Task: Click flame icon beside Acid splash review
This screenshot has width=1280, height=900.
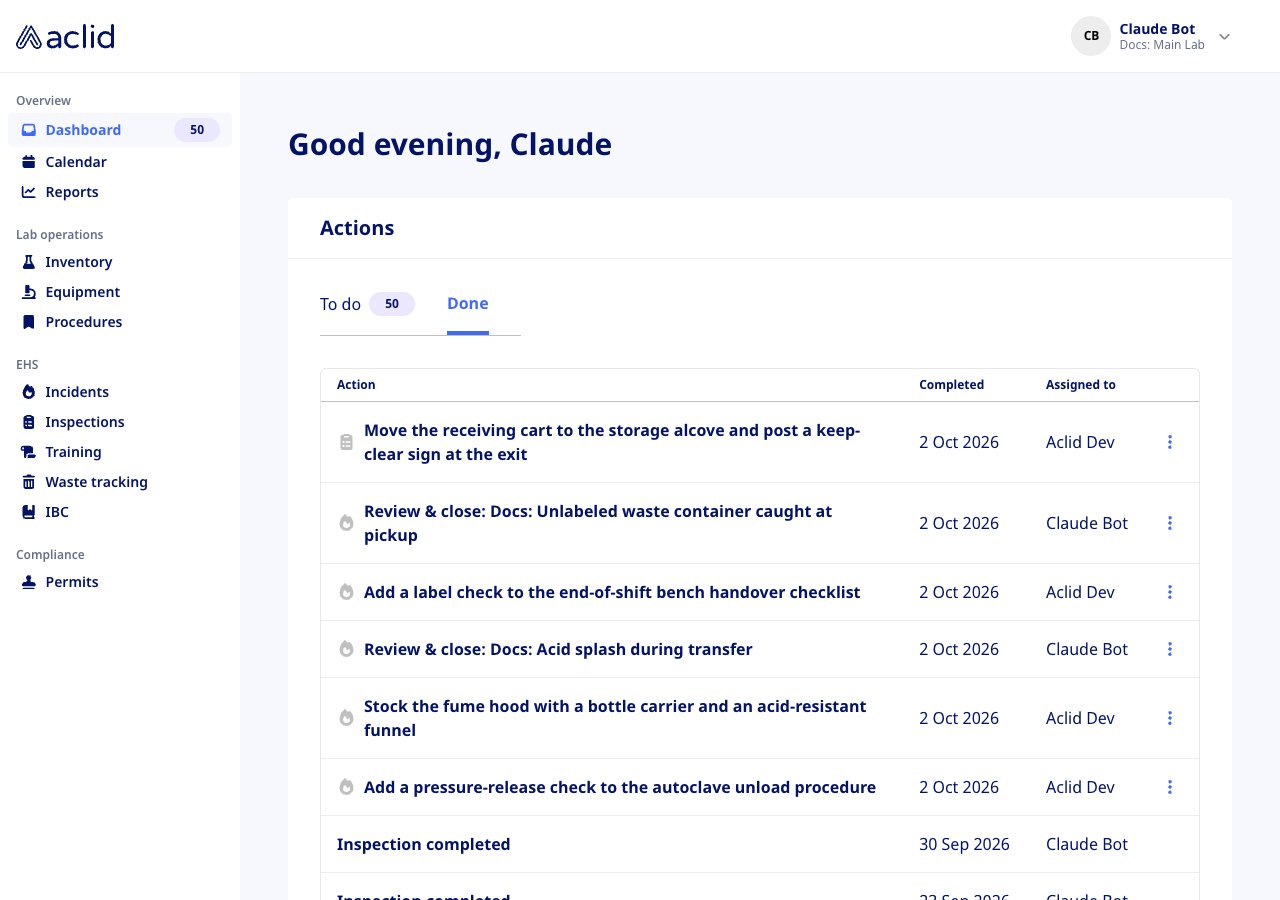Action: click(x=346, y=649)
